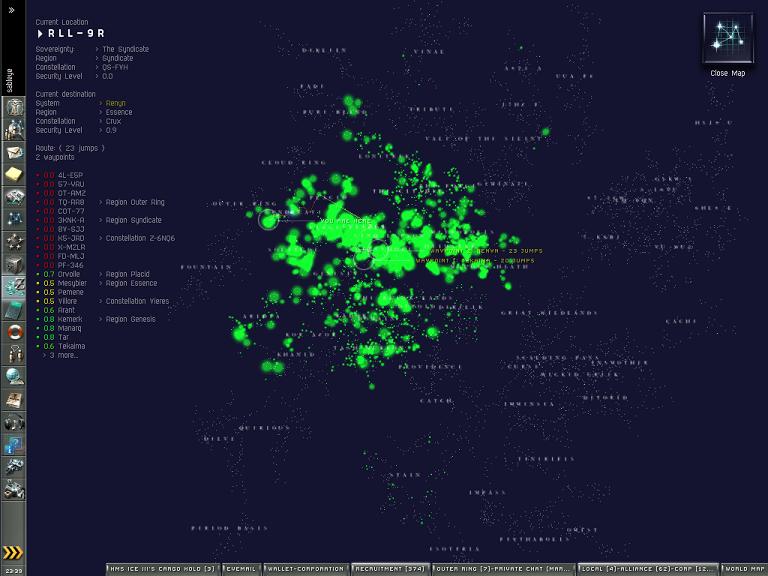Click the gray cube assets icon
This screenshot has height=576, width=768.
14,264
